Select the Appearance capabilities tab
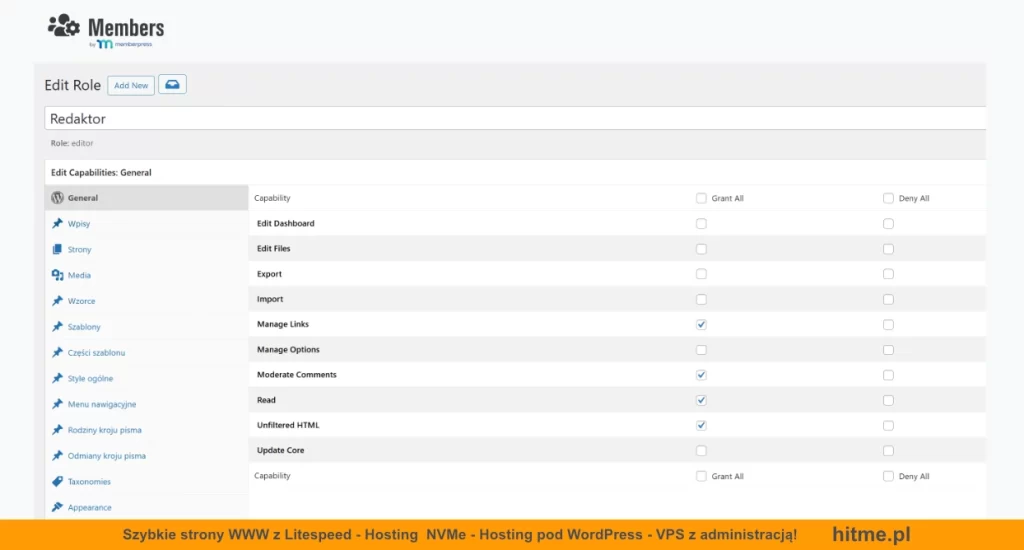Screen dimensions: 1024x550 89,507
